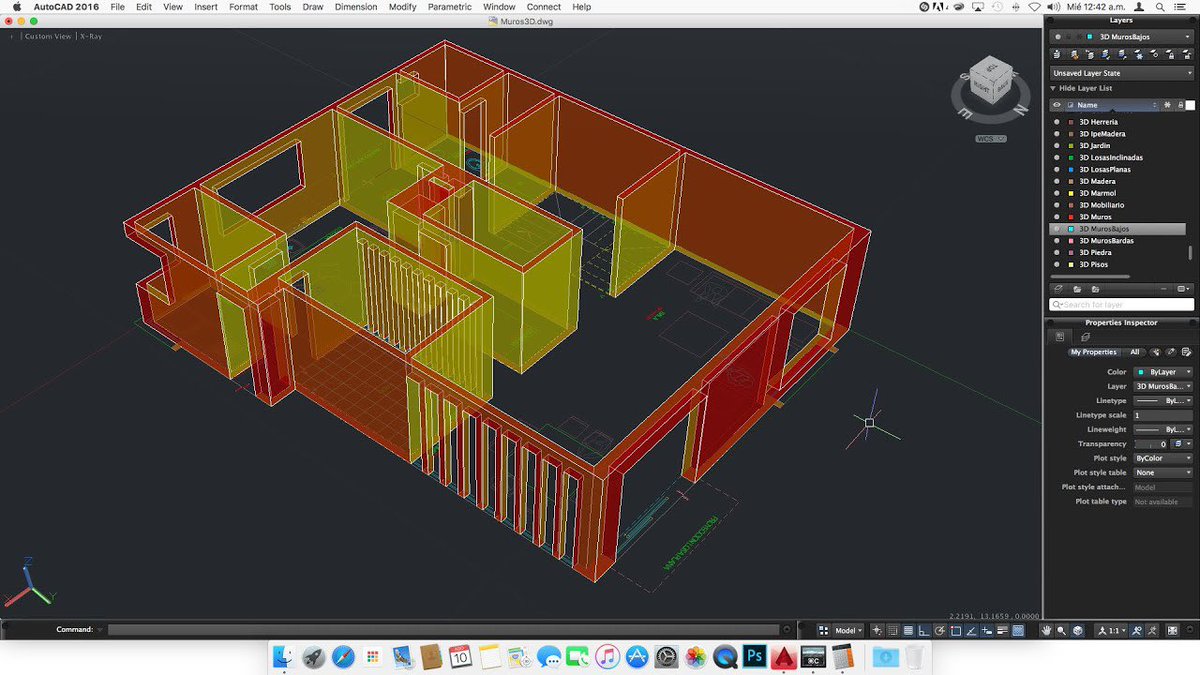Toggle ortho mode in status bar

click(x=924, y=630)
